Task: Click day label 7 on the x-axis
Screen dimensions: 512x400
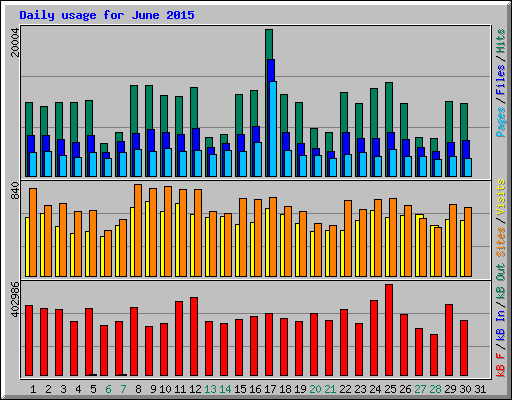Action: 123,389
